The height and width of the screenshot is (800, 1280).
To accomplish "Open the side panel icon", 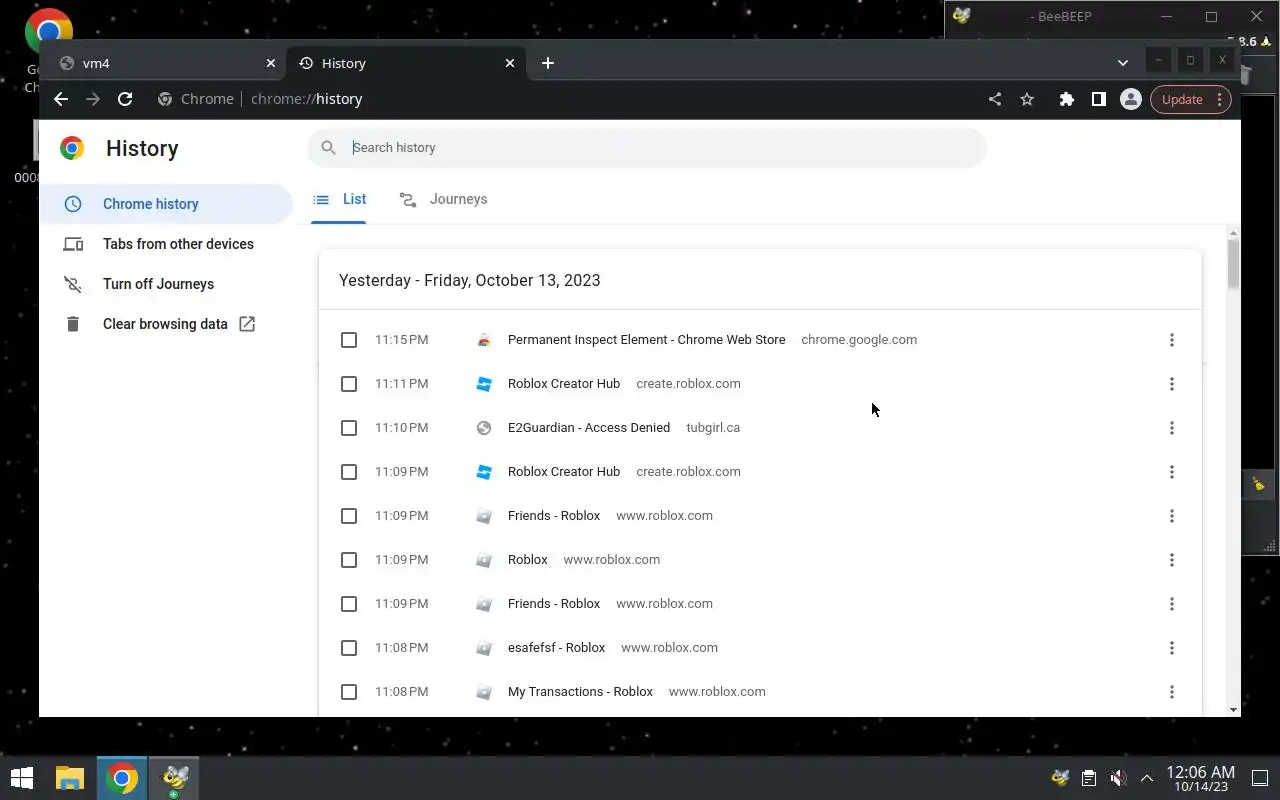I will [x=1099, y=99].
